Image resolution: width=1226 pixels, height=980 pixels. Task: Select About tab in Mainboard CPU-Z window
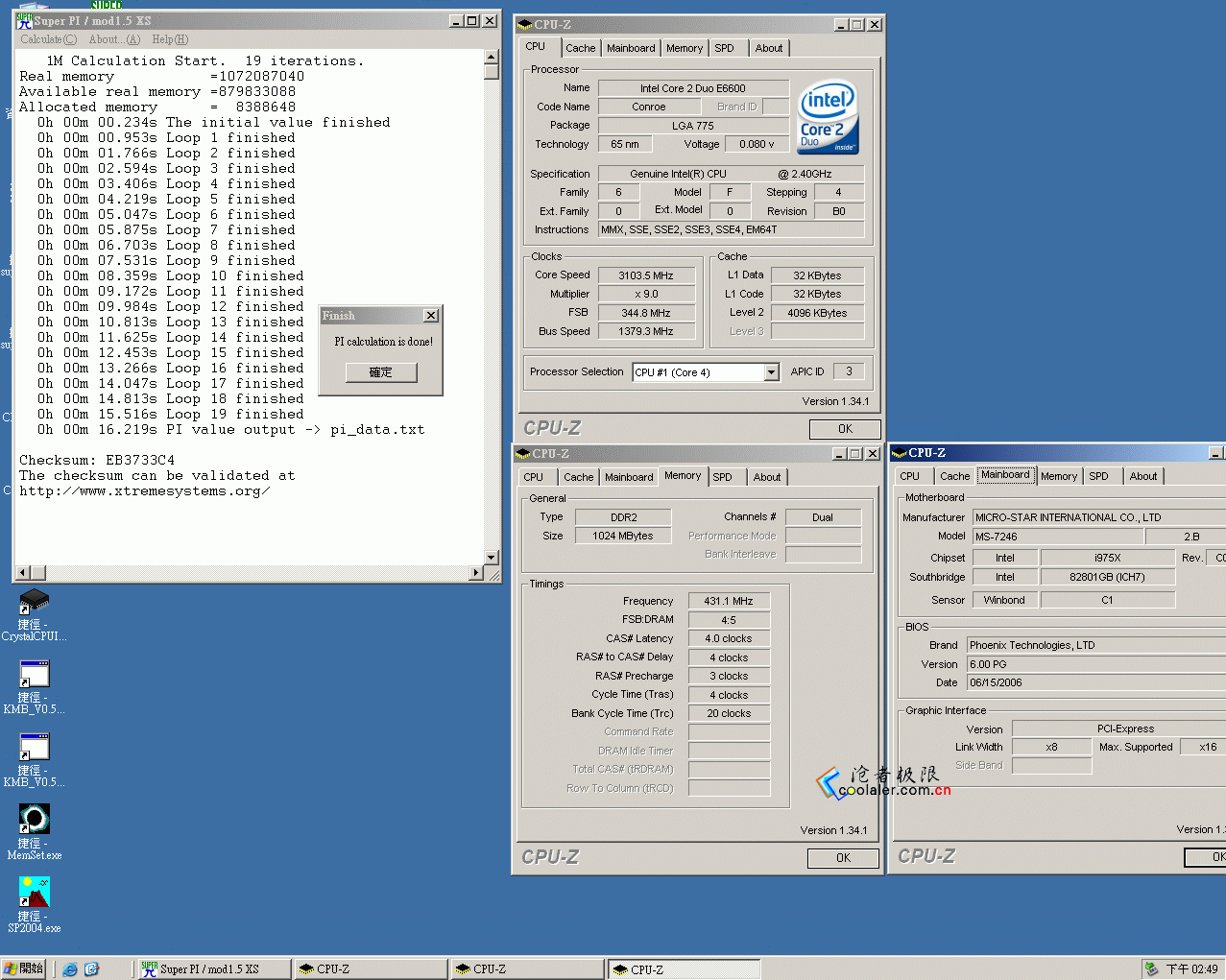point(1142,476)
